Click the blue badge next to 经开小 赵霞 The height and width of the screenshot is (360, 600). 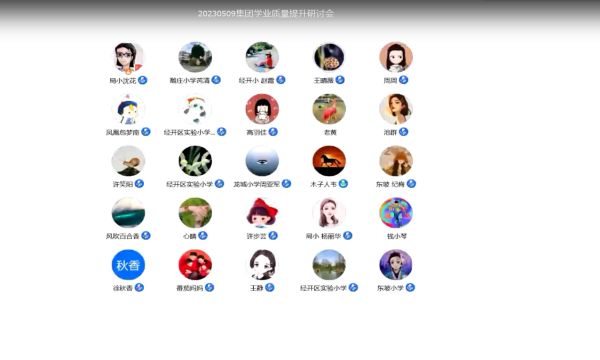(x=281, y=80)
